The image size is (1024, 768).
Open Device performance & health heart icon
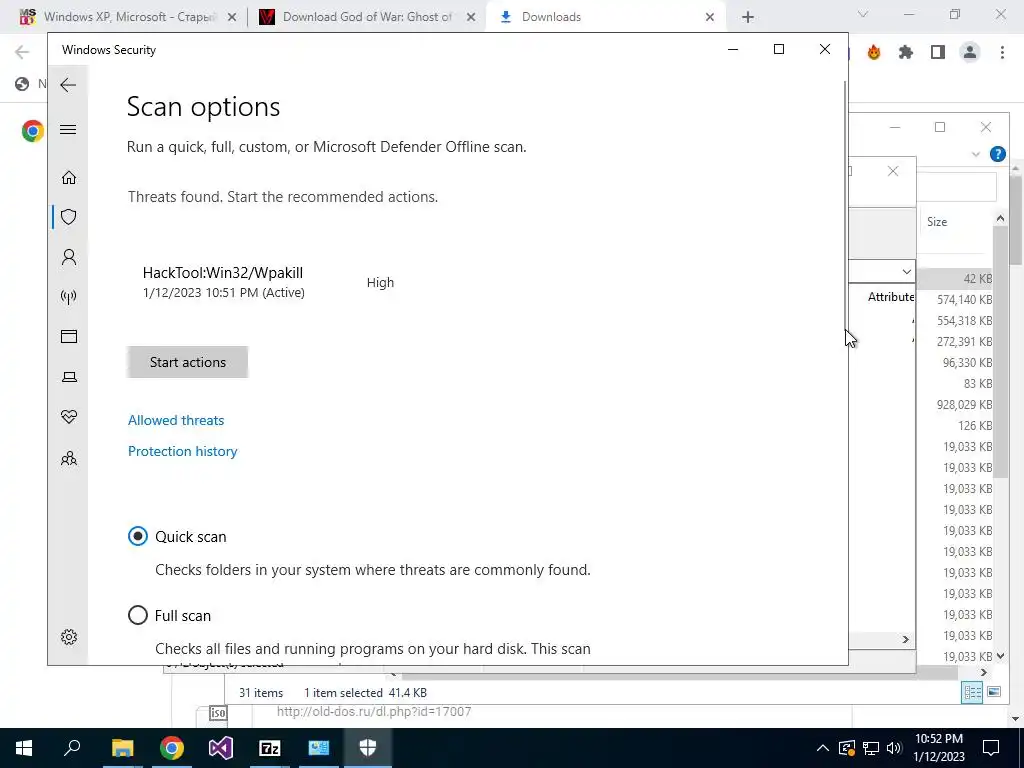tap(69, 417)
